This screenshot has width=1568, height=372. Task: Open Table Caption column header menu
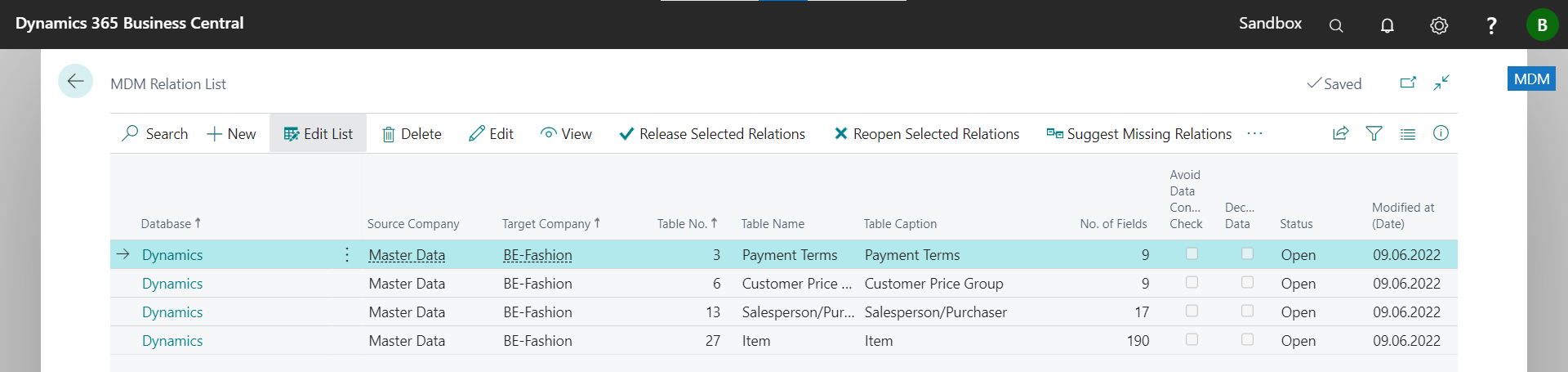[x=900, y=223]
